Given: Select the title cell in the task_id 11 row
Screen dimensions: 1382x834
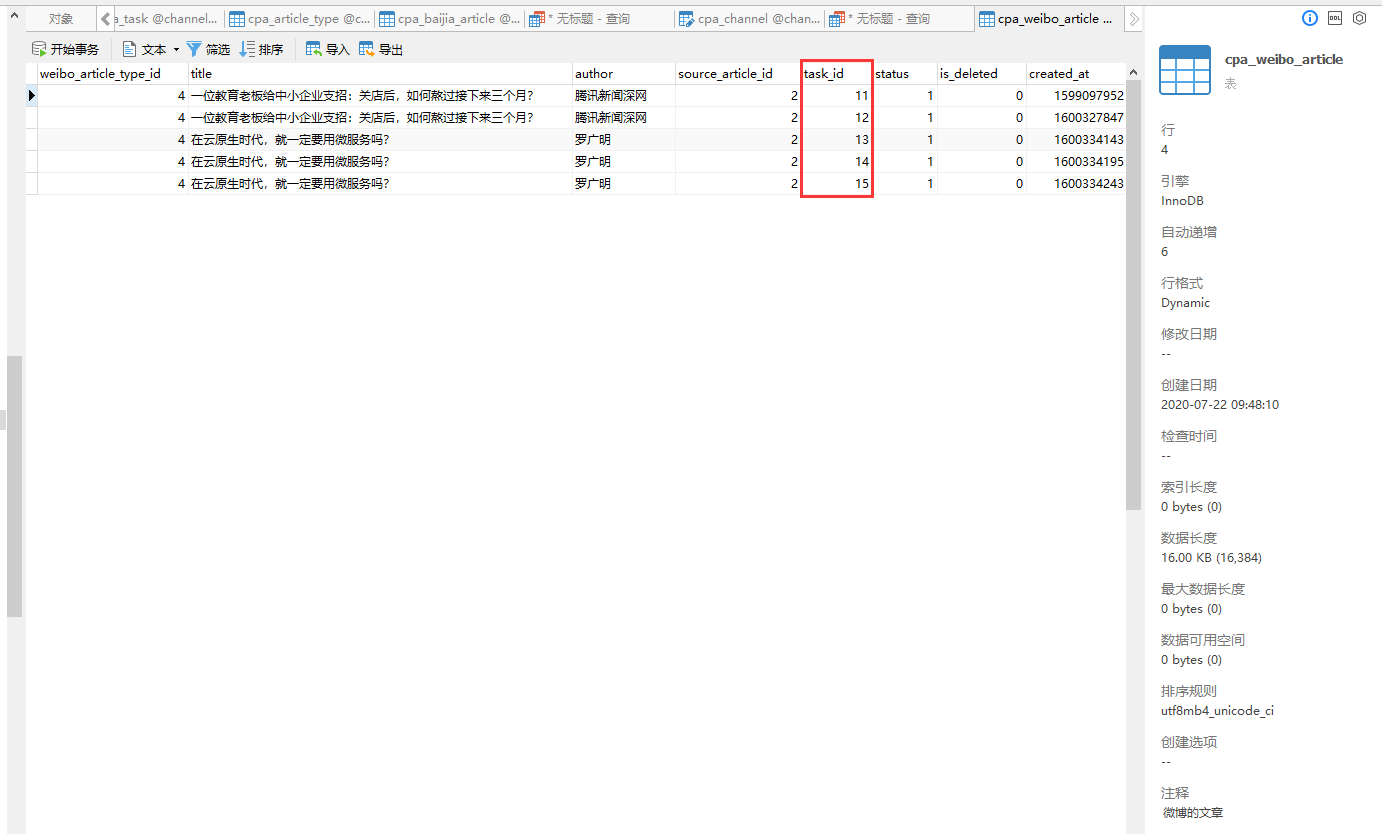Looking at the screenshot, I should pyautogui.click(x=380, y=96).
